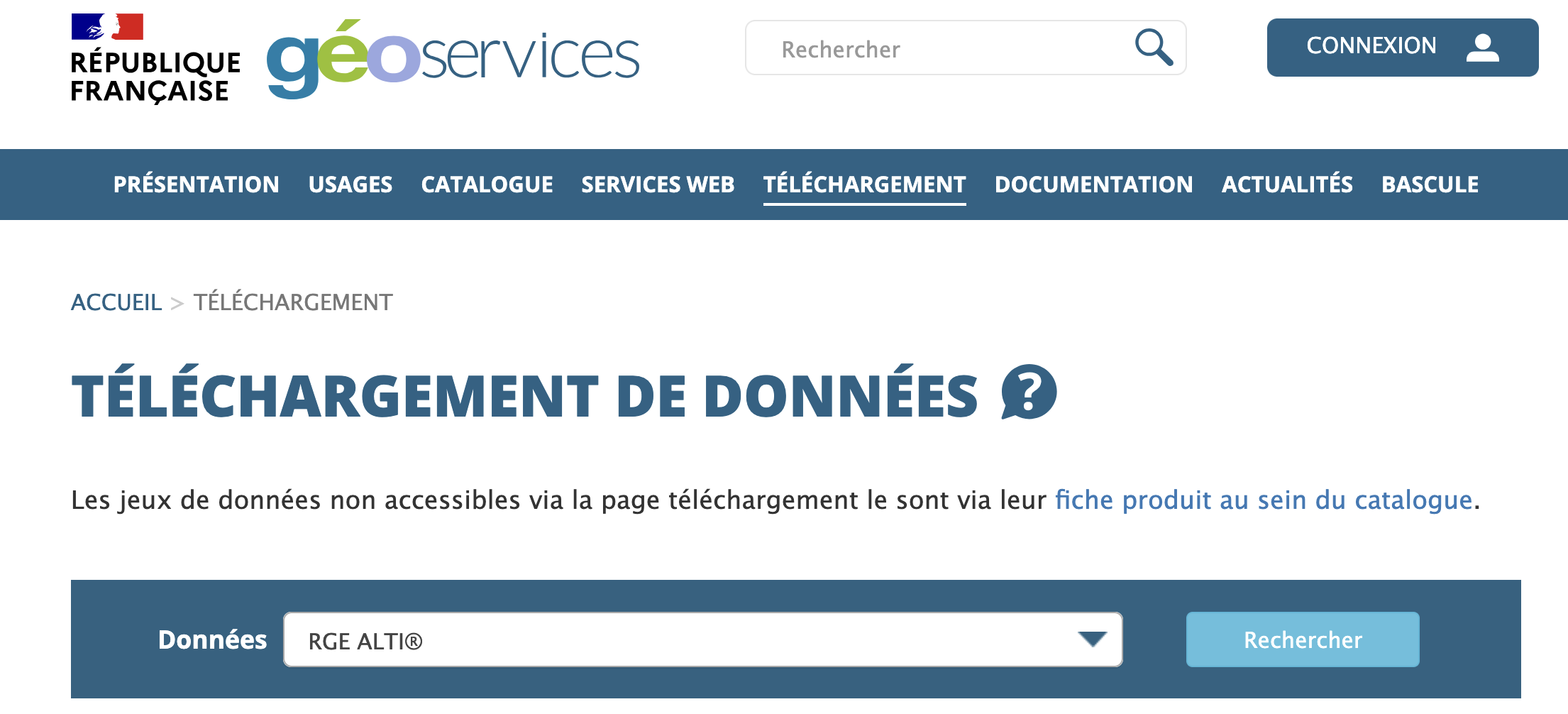Open the géoservices home logo
The height and width of the screenshot is (714, 1568).
click(x=453, y=59)
